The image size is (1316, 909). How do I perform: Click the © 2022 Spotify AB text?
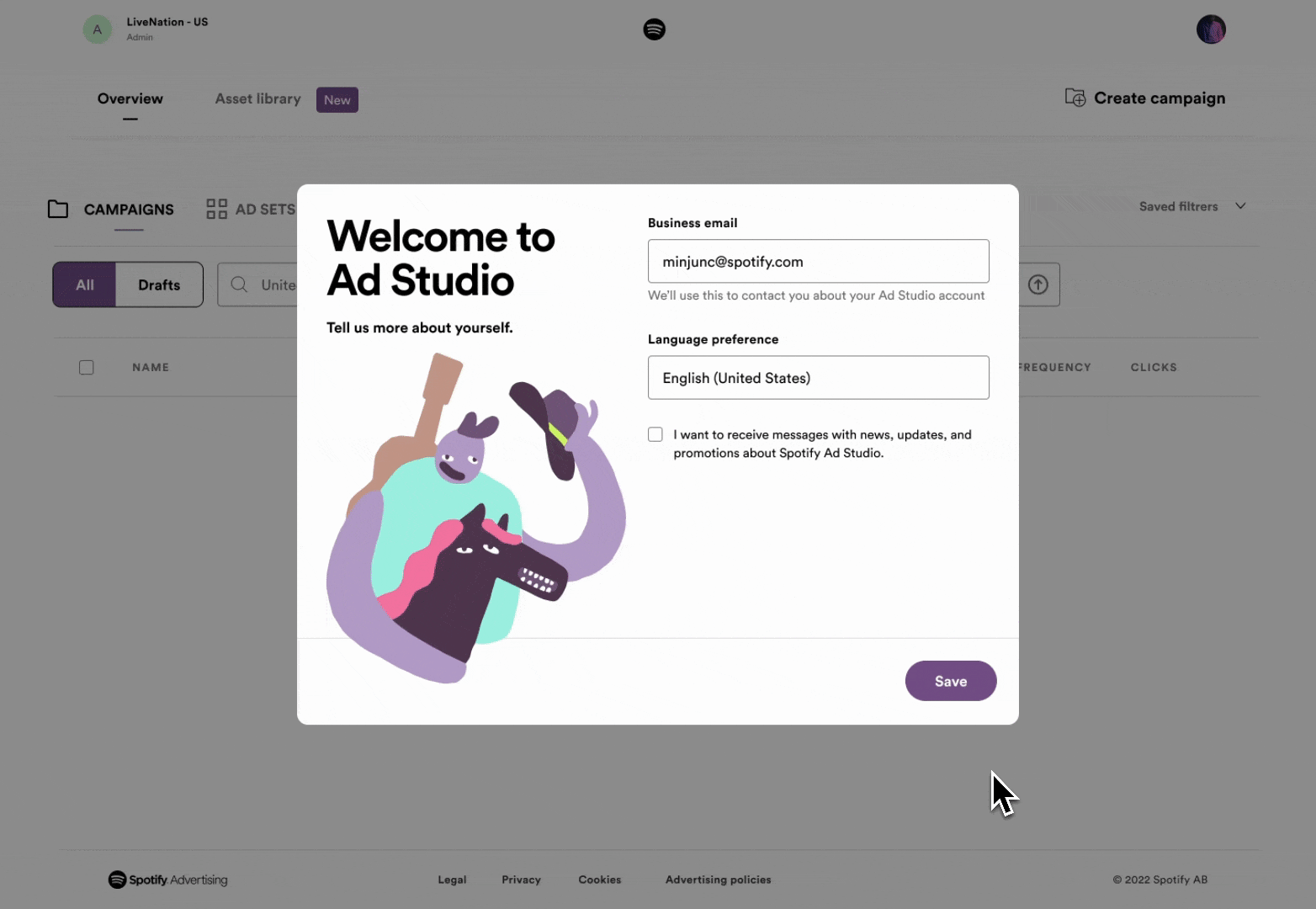(x=1159, y=880)
